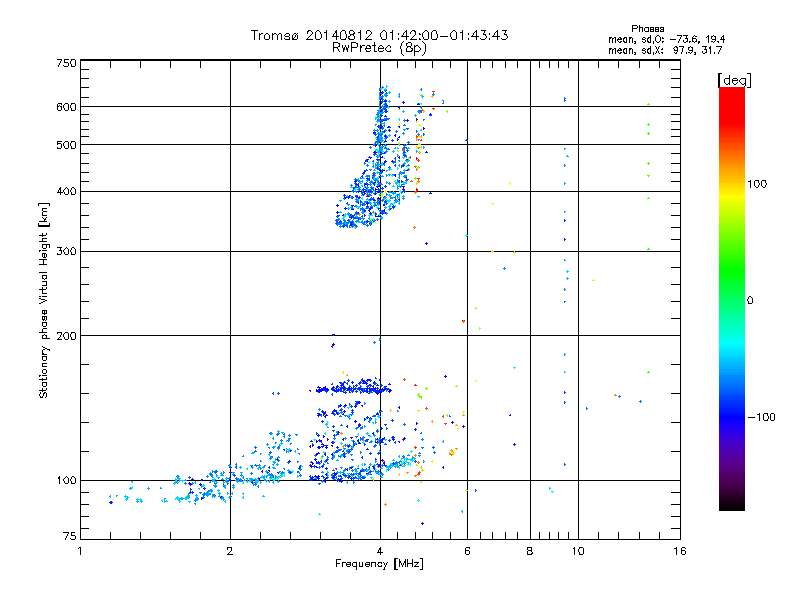Click the dense blue echo band near 150 km
800x600 pixels.
[x=352, y=388]
